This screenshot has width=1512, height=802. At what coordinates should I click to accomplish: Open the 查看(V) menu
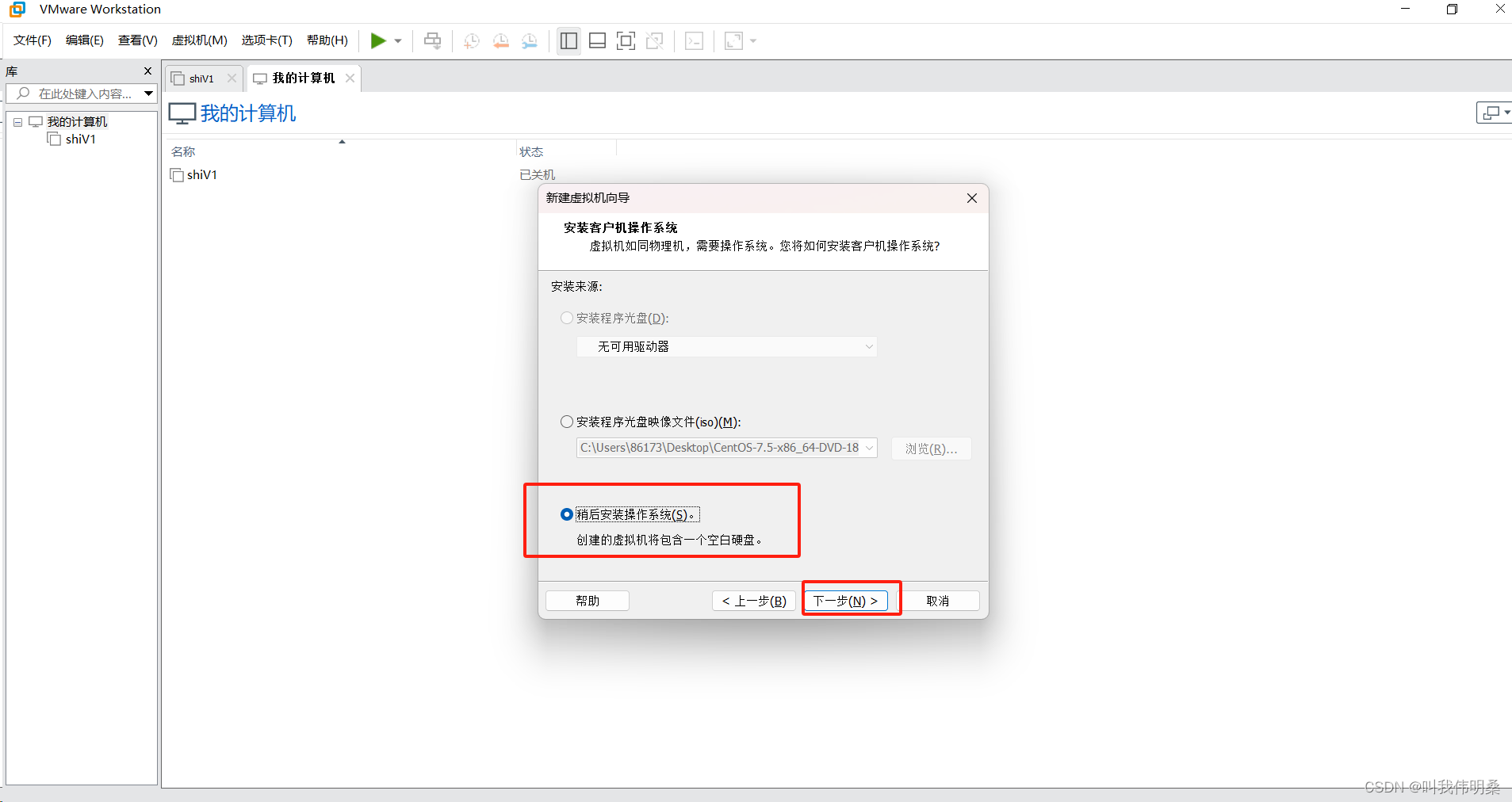[x=138, y=40]
